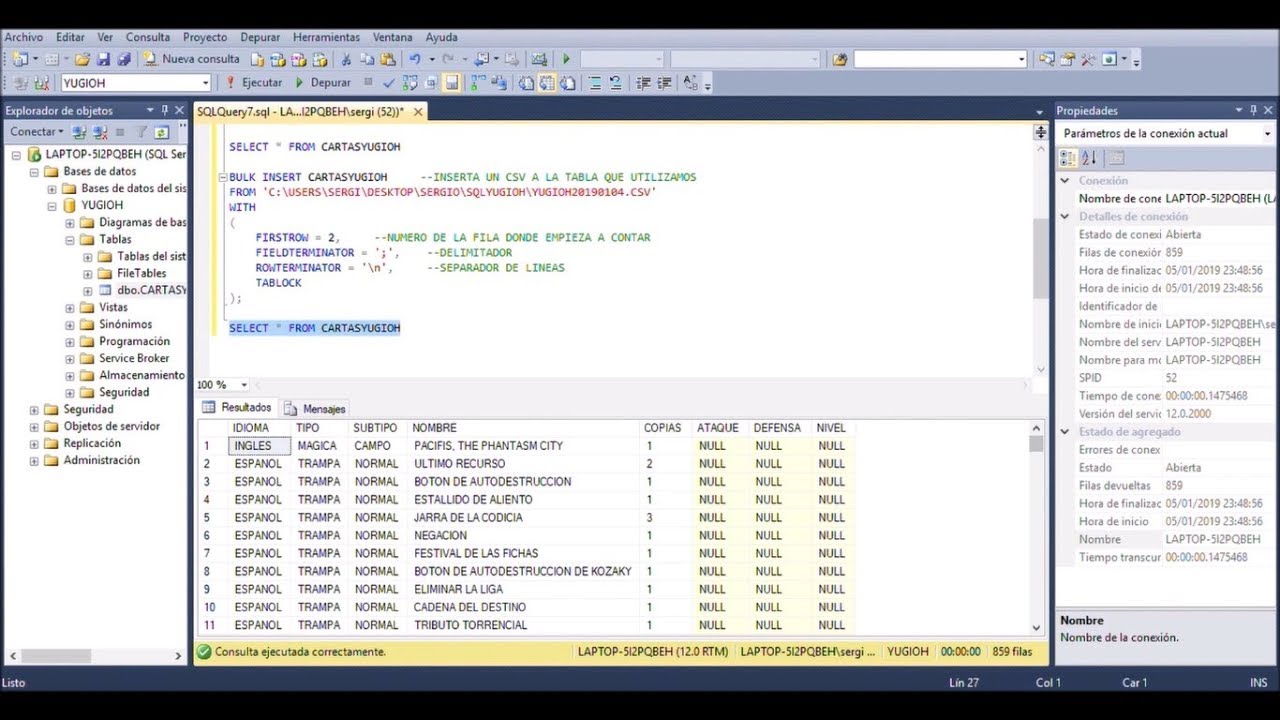
Task: Select the Ejecutar (execute) icon with red exclamation
Action: tap(231, 83)
